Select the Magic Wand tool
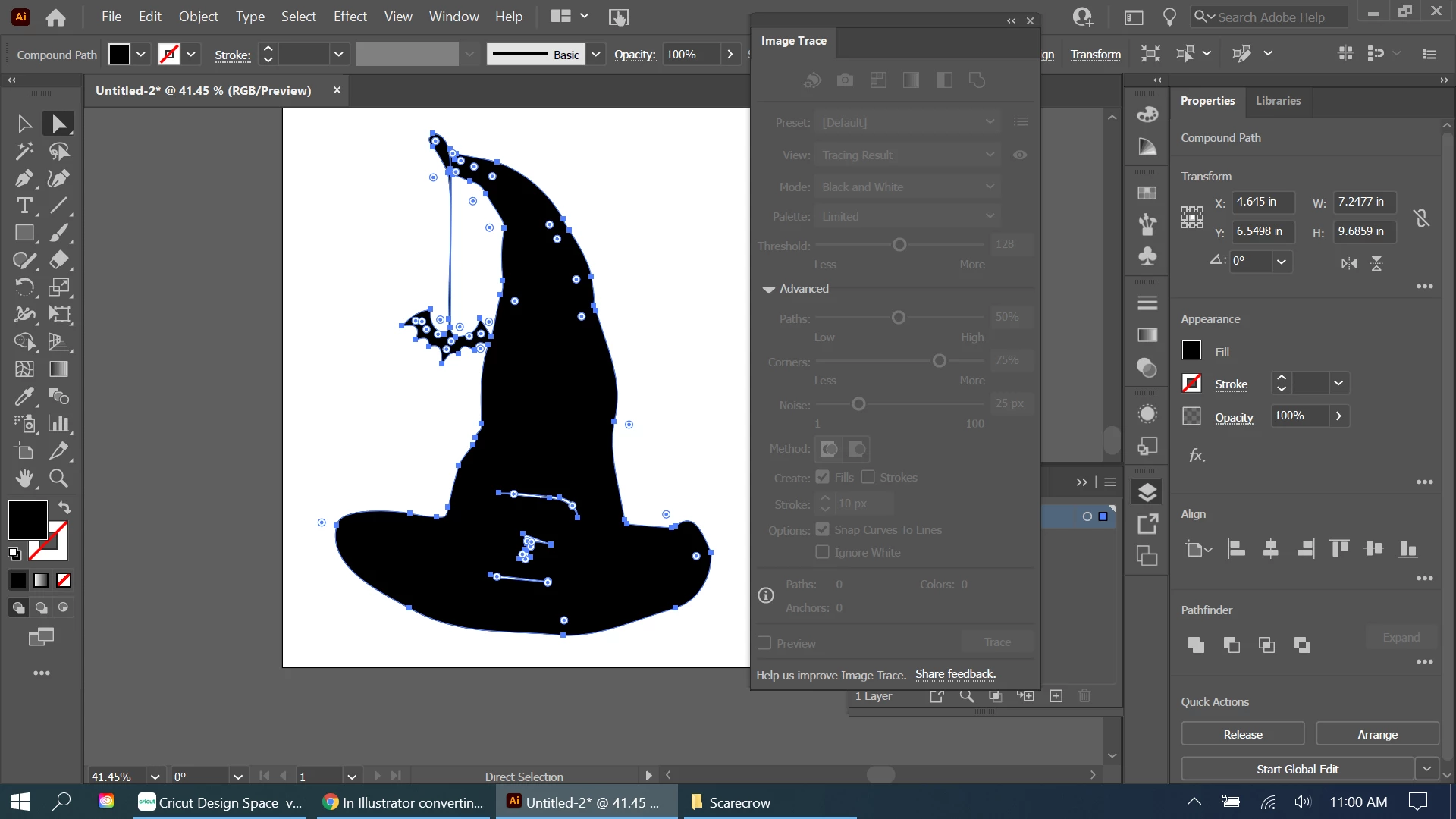Image resolution: width=1456 pixels, height=819 pixels. point(24,151)
